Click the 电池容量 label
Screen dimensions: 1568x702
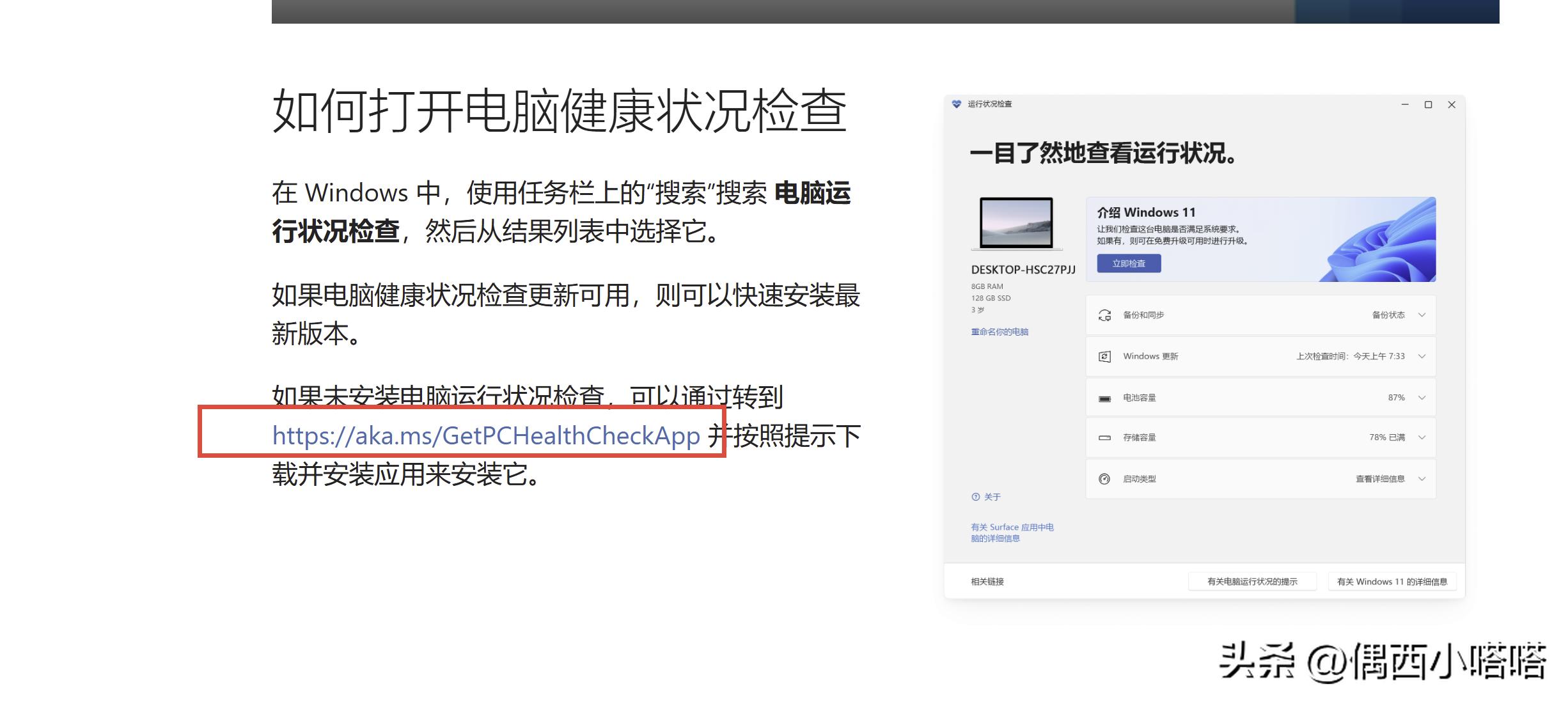click(x=1140, y=398)
